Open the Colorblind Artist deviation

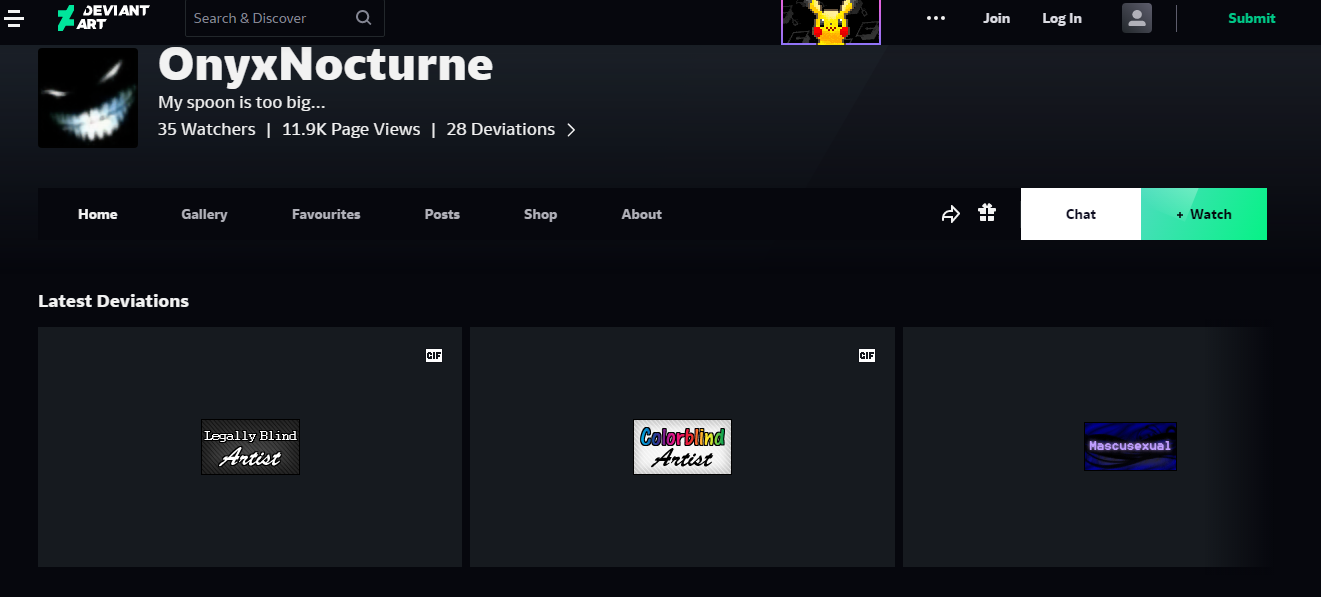(x=682, y=447)
